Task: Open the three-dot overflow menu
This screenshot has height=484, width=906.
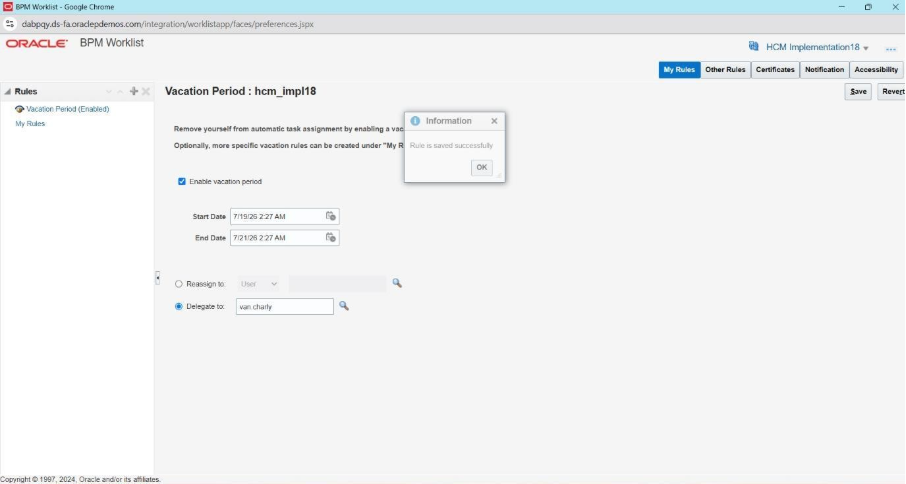Action: [890, 49]
